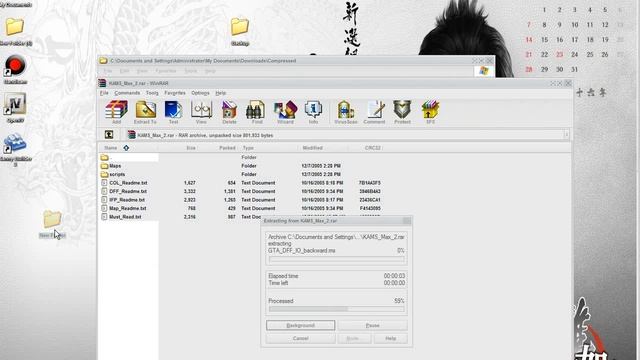This screenshot has width=640, height=360.
Task: Click the Processed total progress bar
Action: (x=337, y=309)
